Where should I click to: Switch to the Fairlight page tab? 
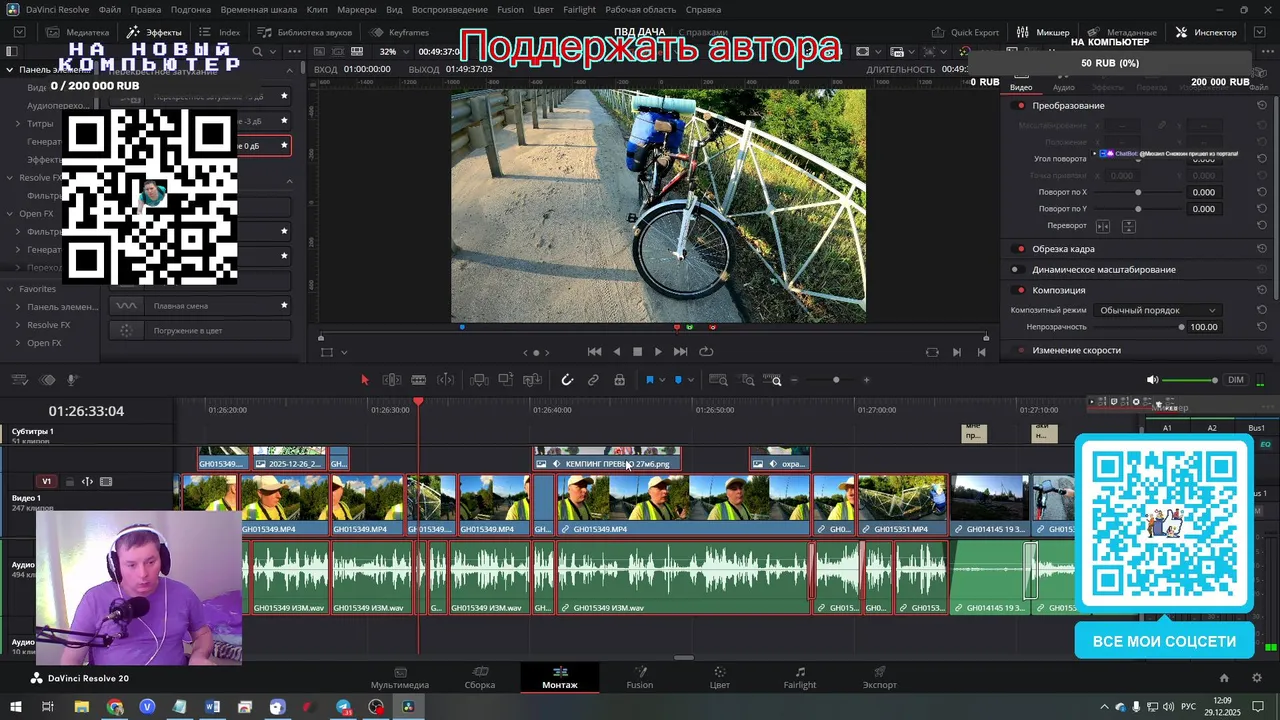click(800, 678)
